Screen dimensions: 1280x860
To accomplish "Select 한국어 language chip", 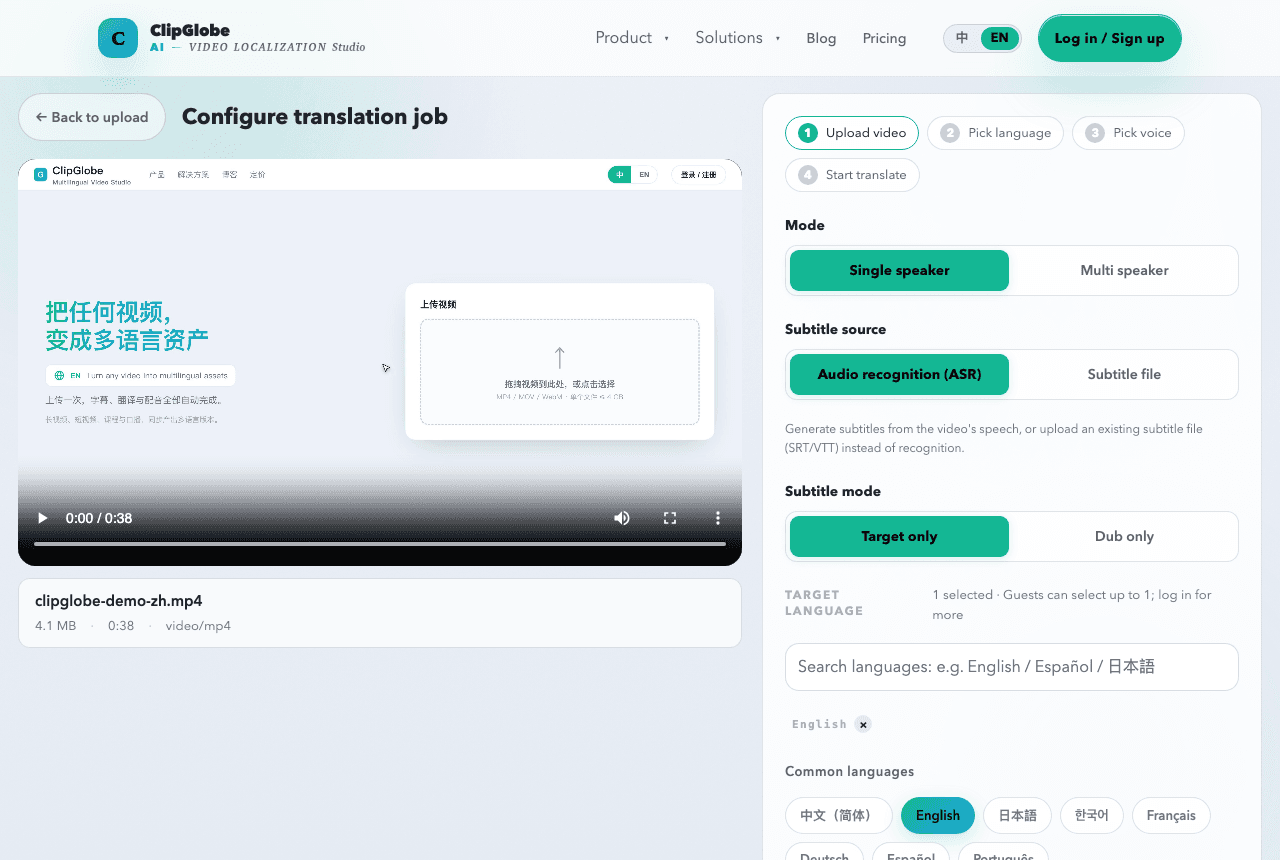I will click(1092, 815).
